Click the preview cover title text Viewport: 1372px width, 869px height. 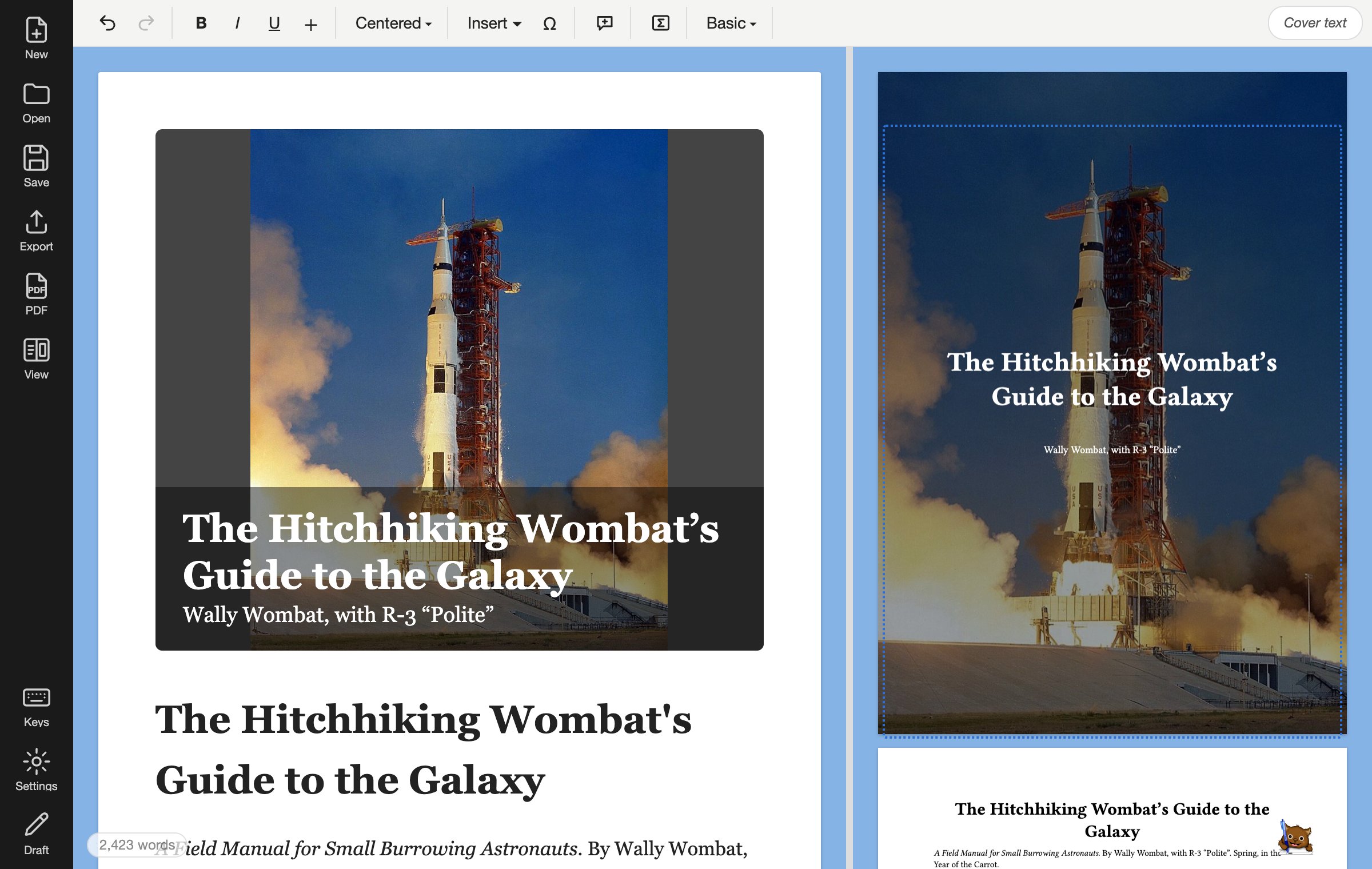1112,379
